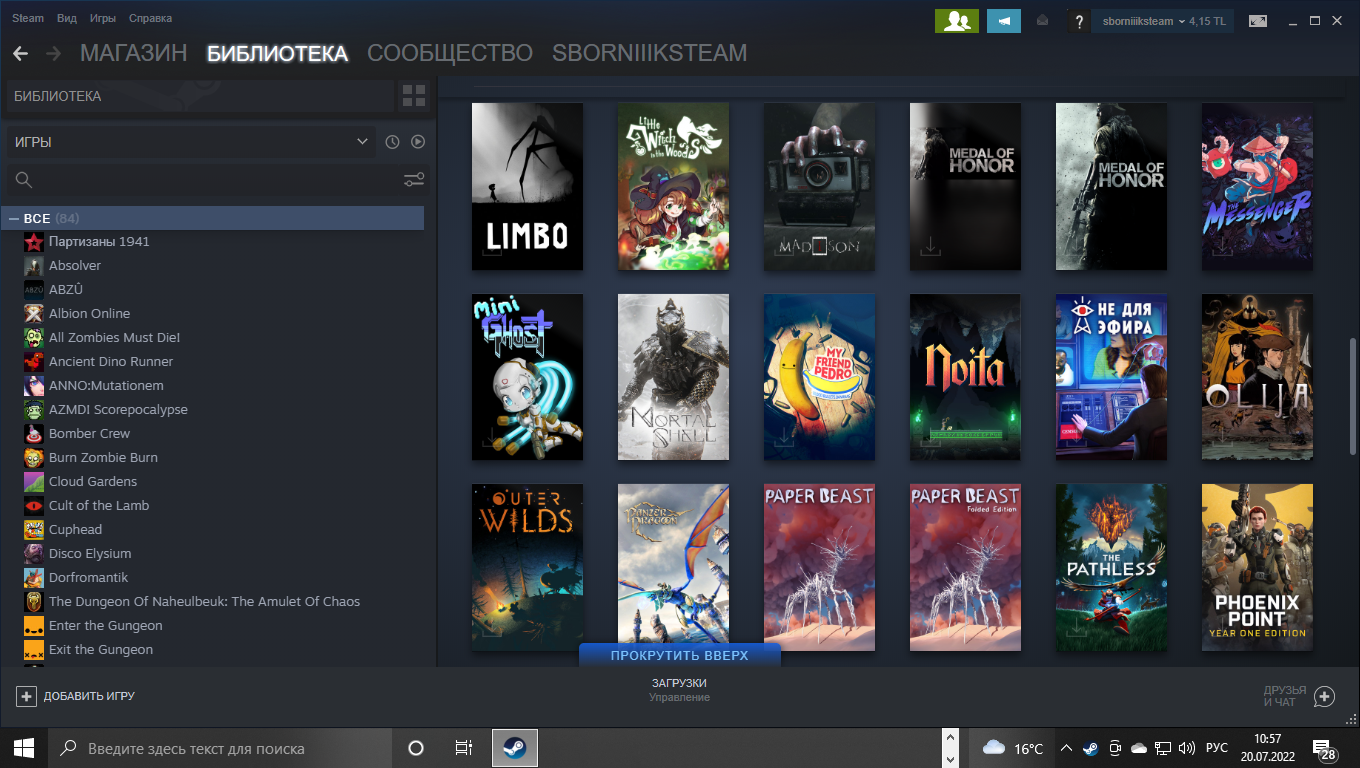The height and width of the screenshot is (768, 1360).
Task: Switch to grid collections view icon
Action: (x=413, y=96)
